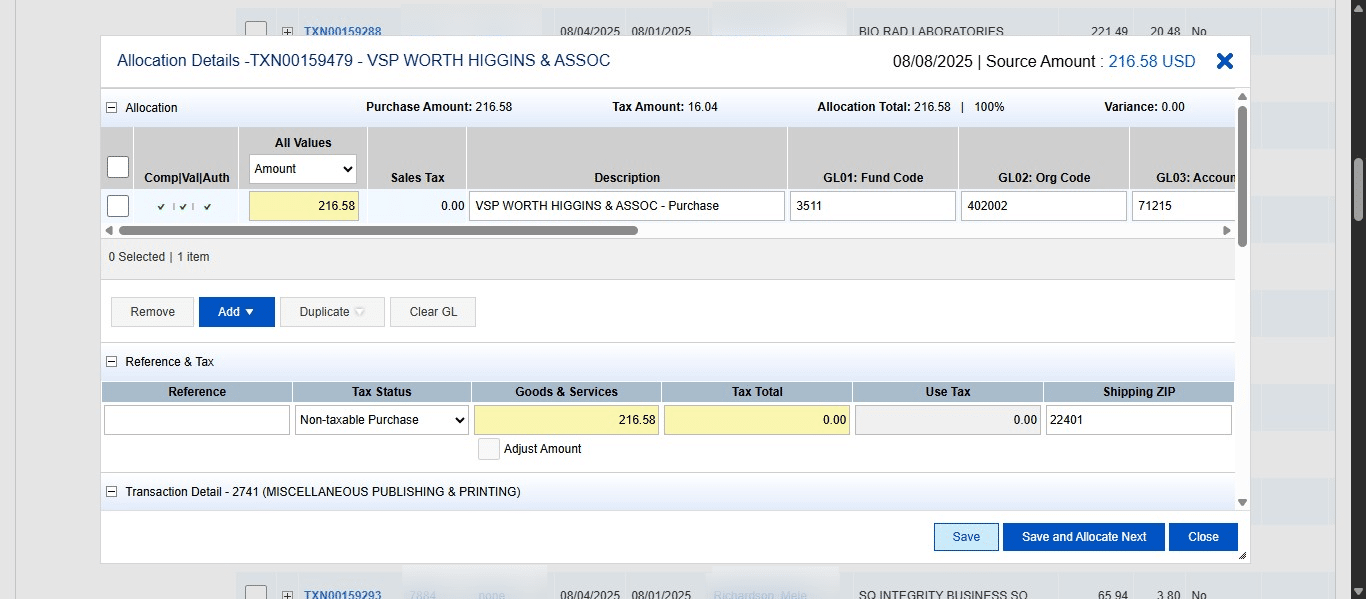Select the allocation row checkbox
This screenshot has height=599, width=1366.
[117, 205]
